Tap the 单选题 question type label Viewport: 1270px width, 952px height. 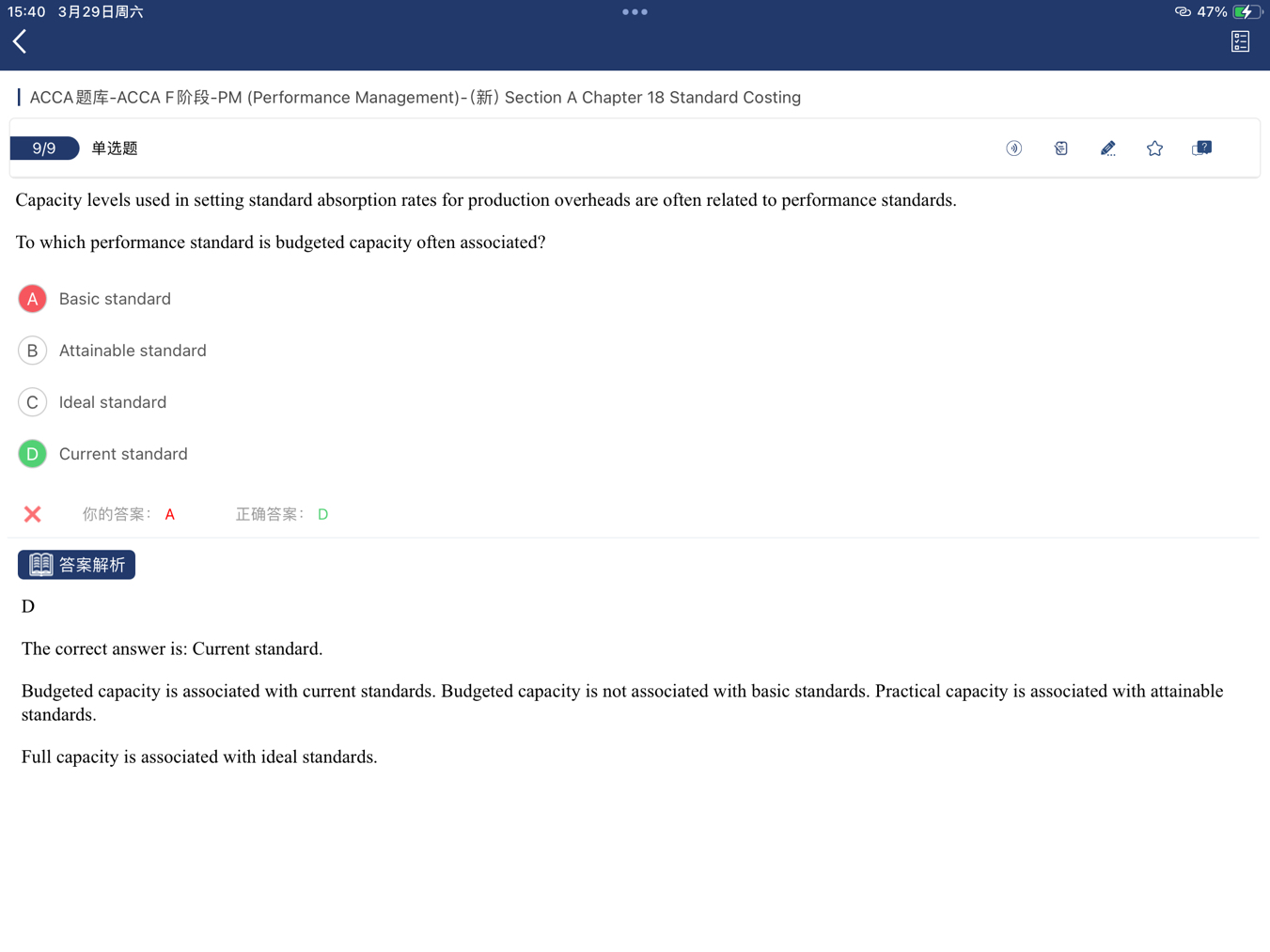pos(115,148)
